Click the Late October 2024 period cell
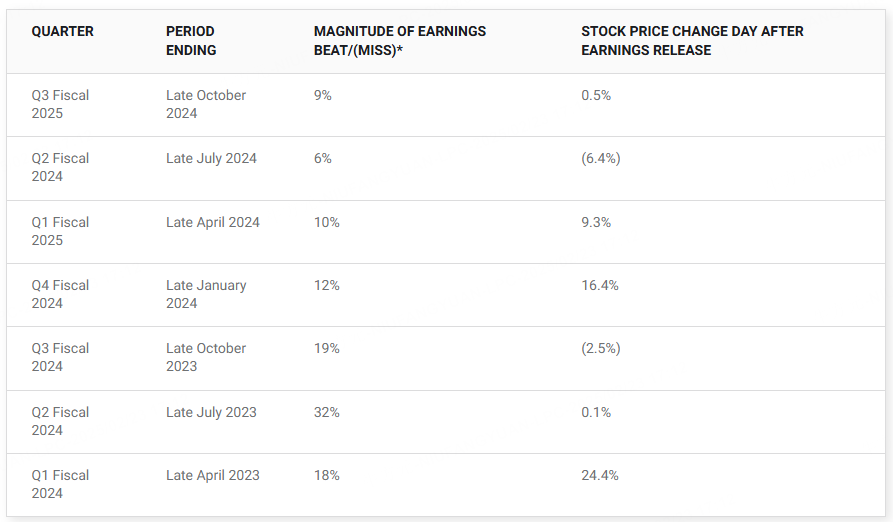 click(206, 104)
